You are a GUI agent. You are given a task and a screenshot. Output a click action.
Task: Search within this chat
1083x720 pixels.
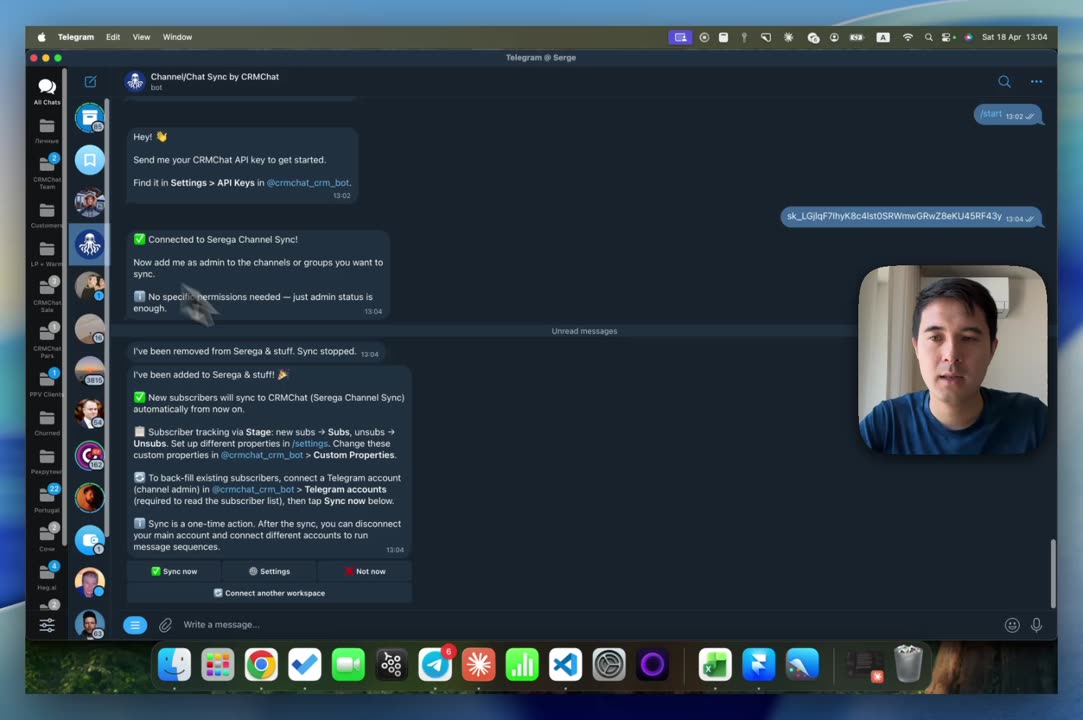tap(1004, 82)
